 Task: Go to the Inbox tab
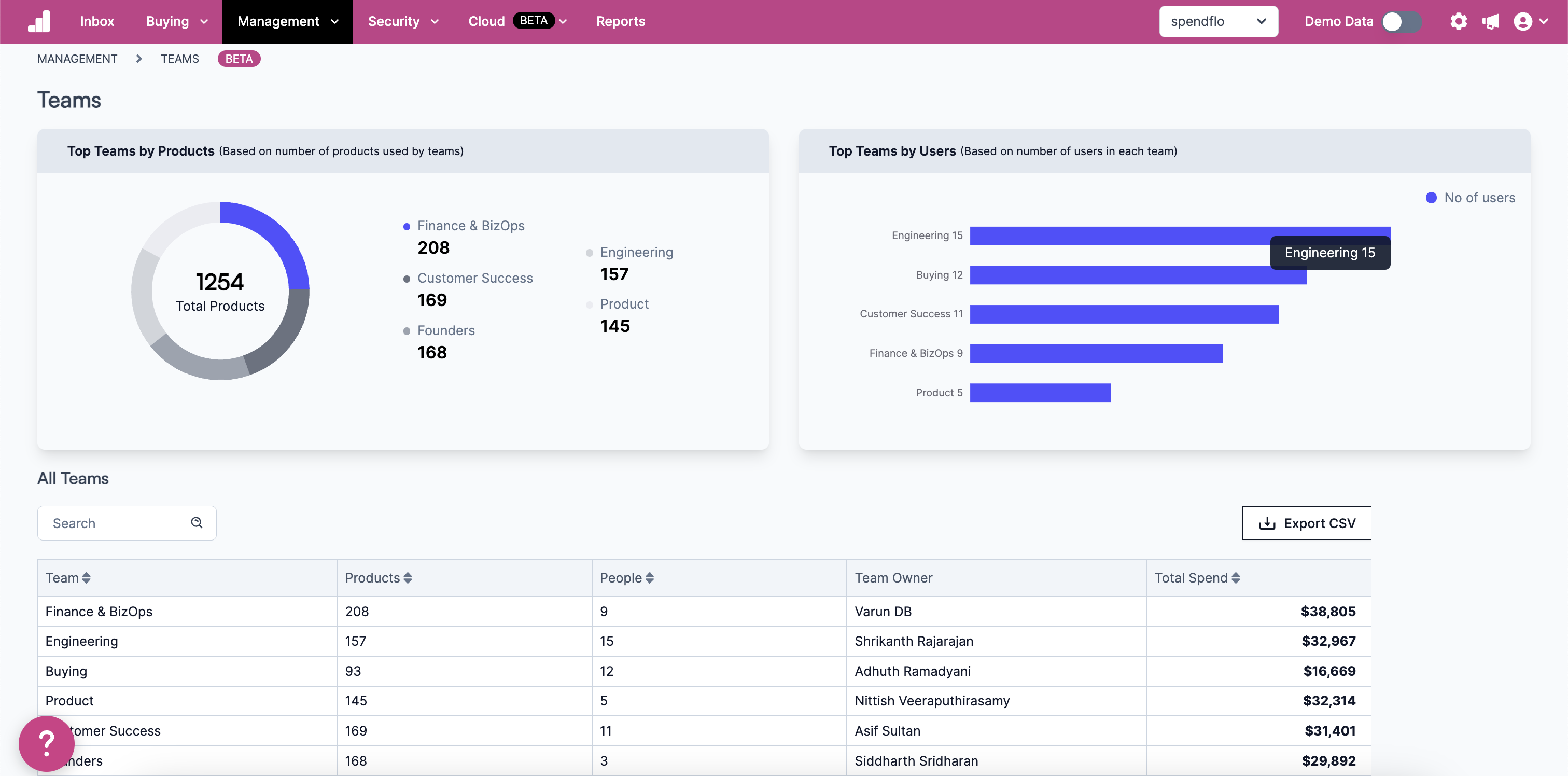click(97, 21)
